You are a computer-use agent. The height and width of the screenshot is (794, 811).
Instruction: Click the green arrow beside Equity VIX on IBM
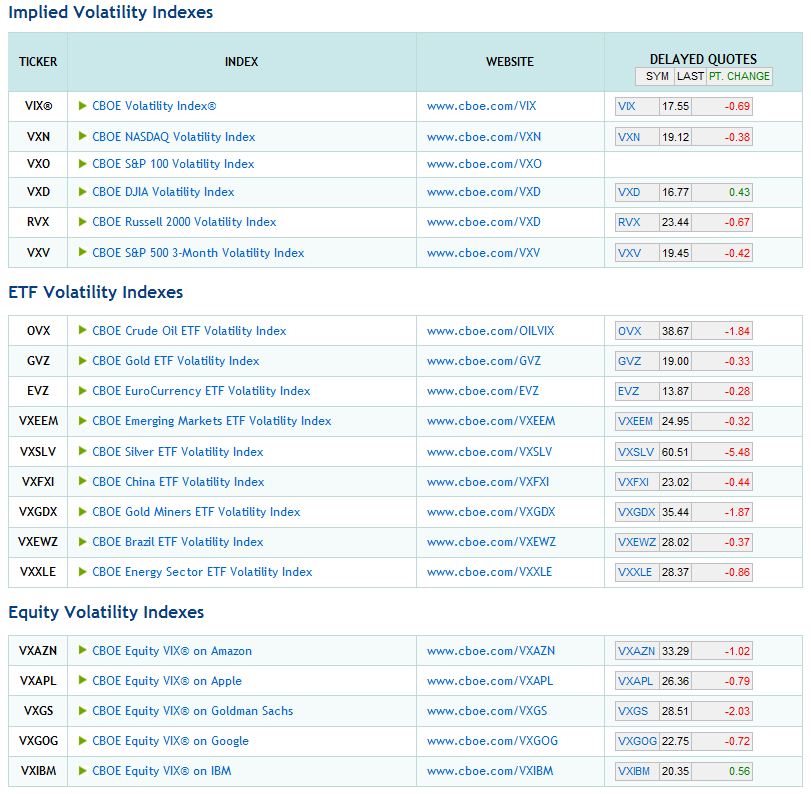(82, 770)
